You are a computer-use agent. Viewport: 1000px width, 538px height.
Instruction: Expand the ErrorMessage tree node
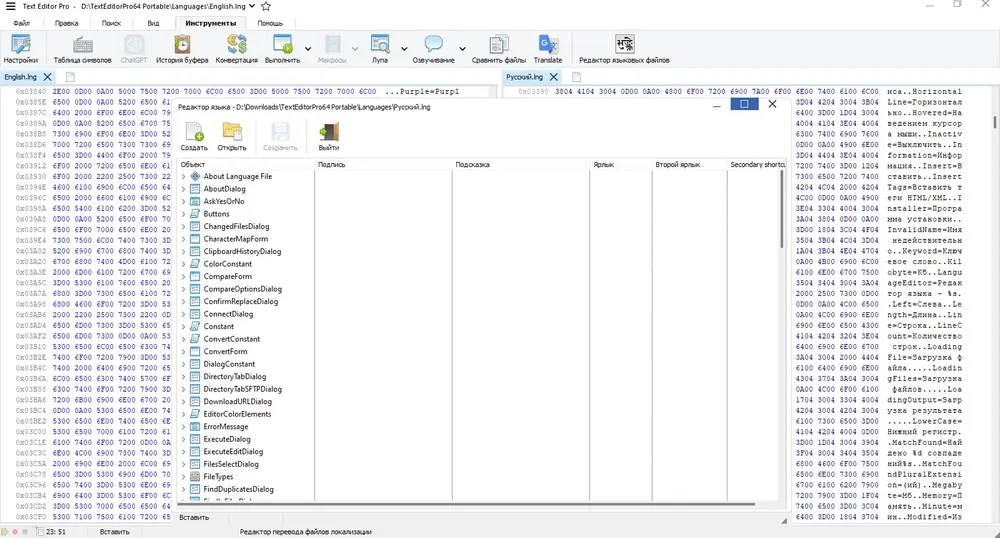pyautogui.click(x=184, y=427)
